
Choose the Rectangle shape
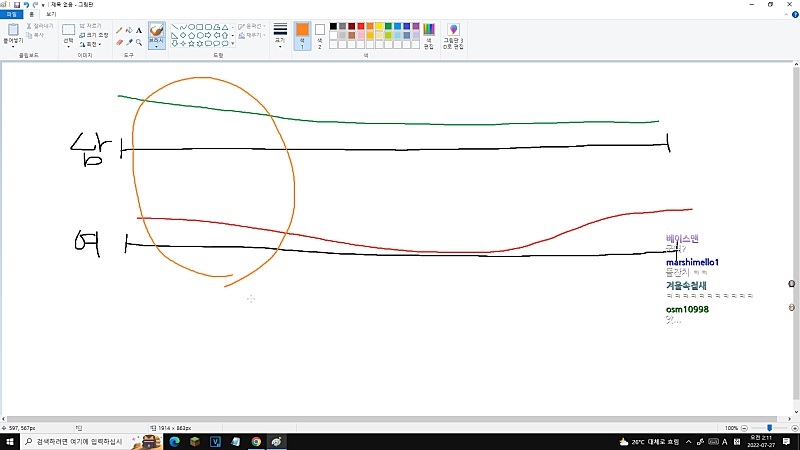click(200, 27)
